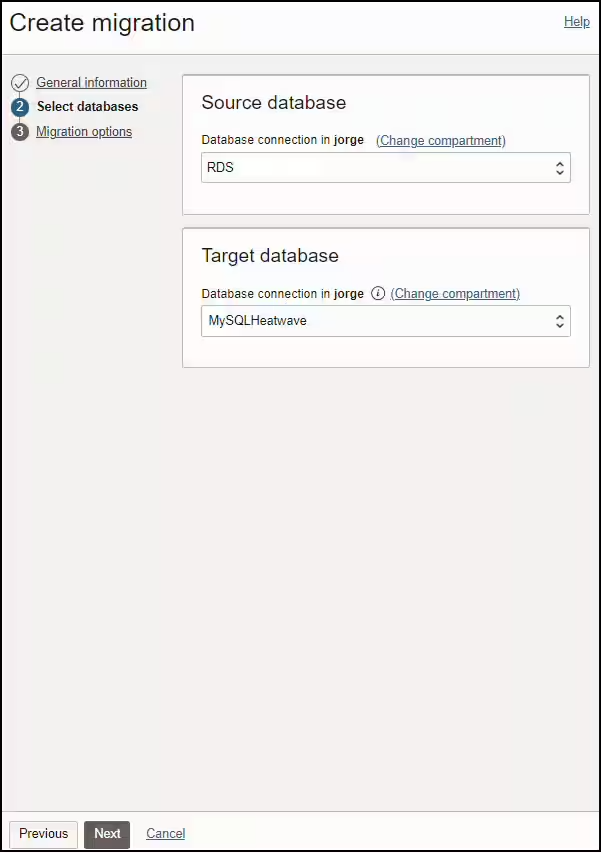
Task: Click the step 2 numbered circle indicator
Action: point(21,107)
